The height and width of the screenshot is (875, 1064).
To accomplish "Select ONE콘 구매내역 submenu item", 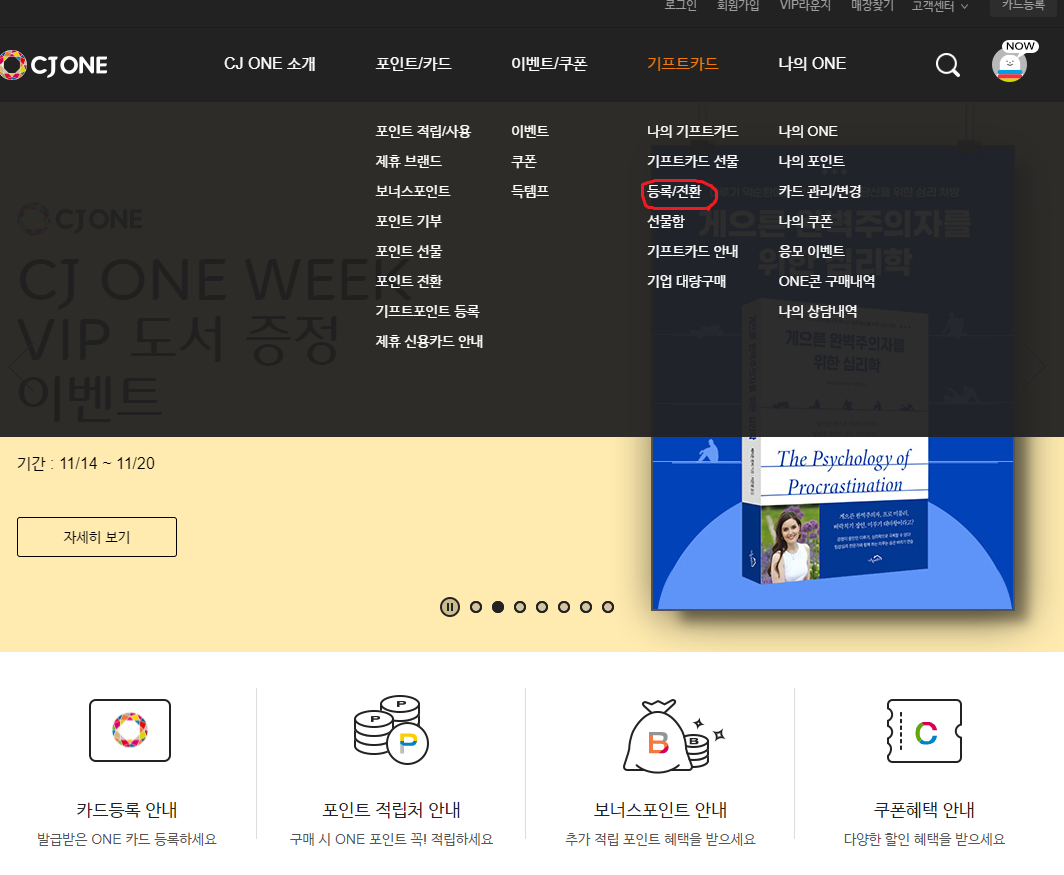I will [x=826, y=281].
